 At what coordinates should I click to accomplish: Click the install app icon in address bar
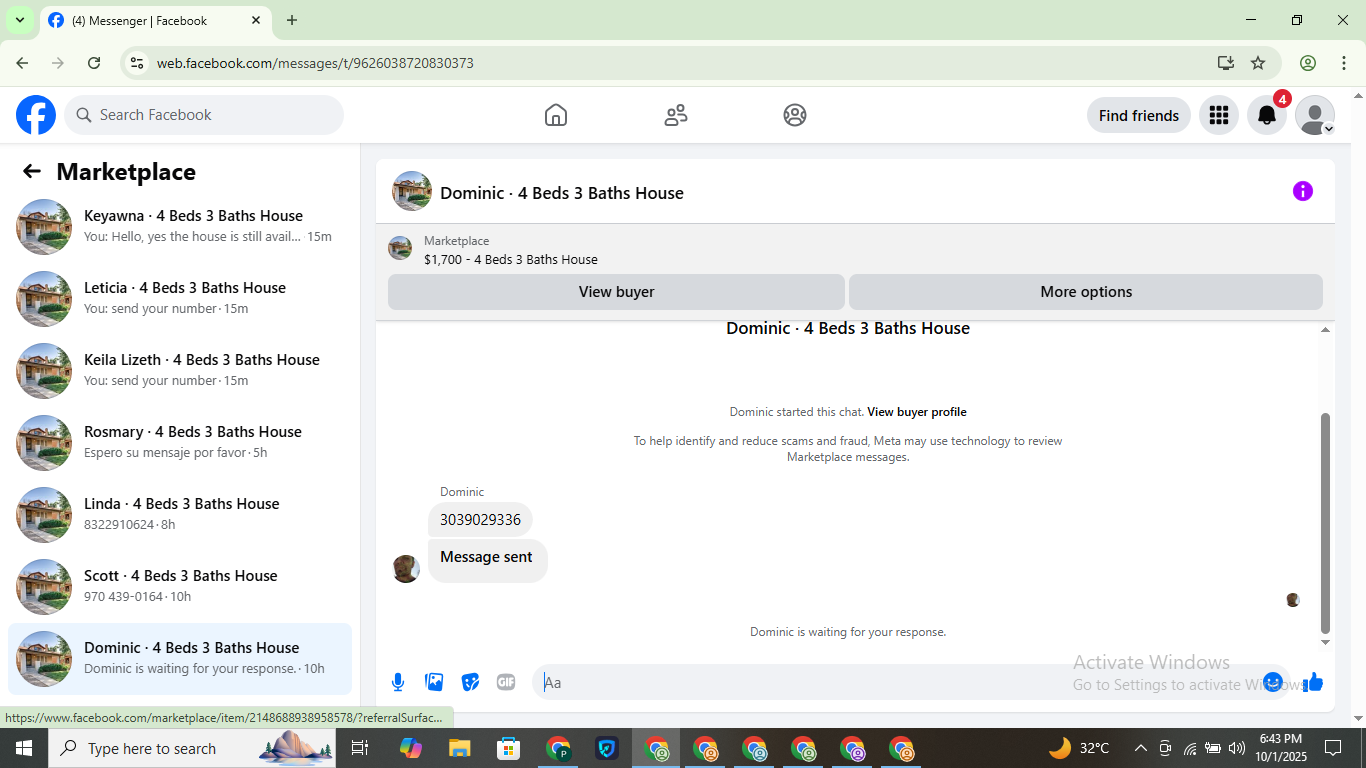click(x=1226, y=63)
